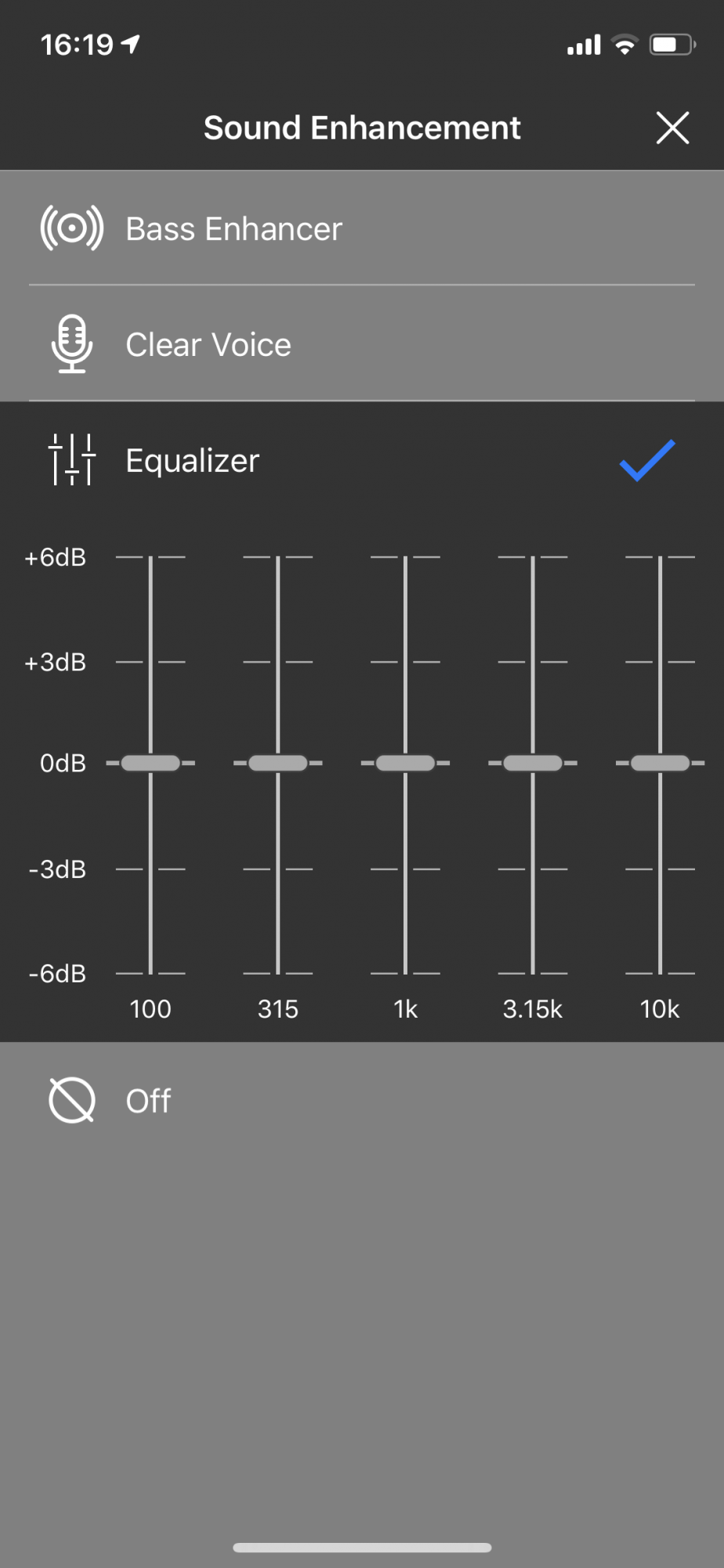Screen dimensions: 724x1568
Task: Close the Sound Enhancement screen
Action: tap(672, 128)
